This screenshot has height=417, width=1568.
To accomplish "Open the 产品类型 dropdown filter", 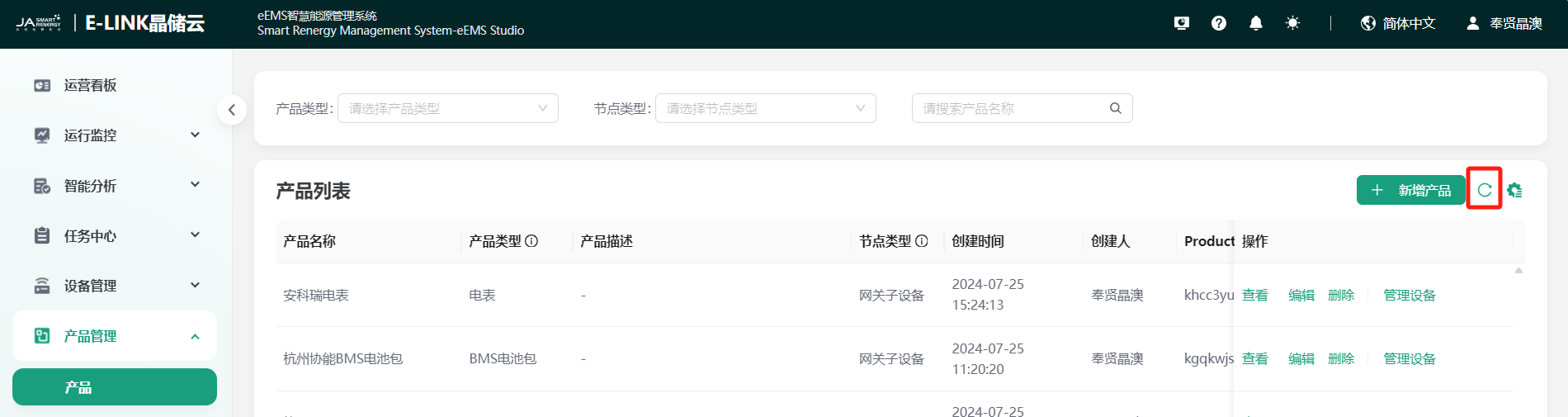I will (x=448, y=108).
